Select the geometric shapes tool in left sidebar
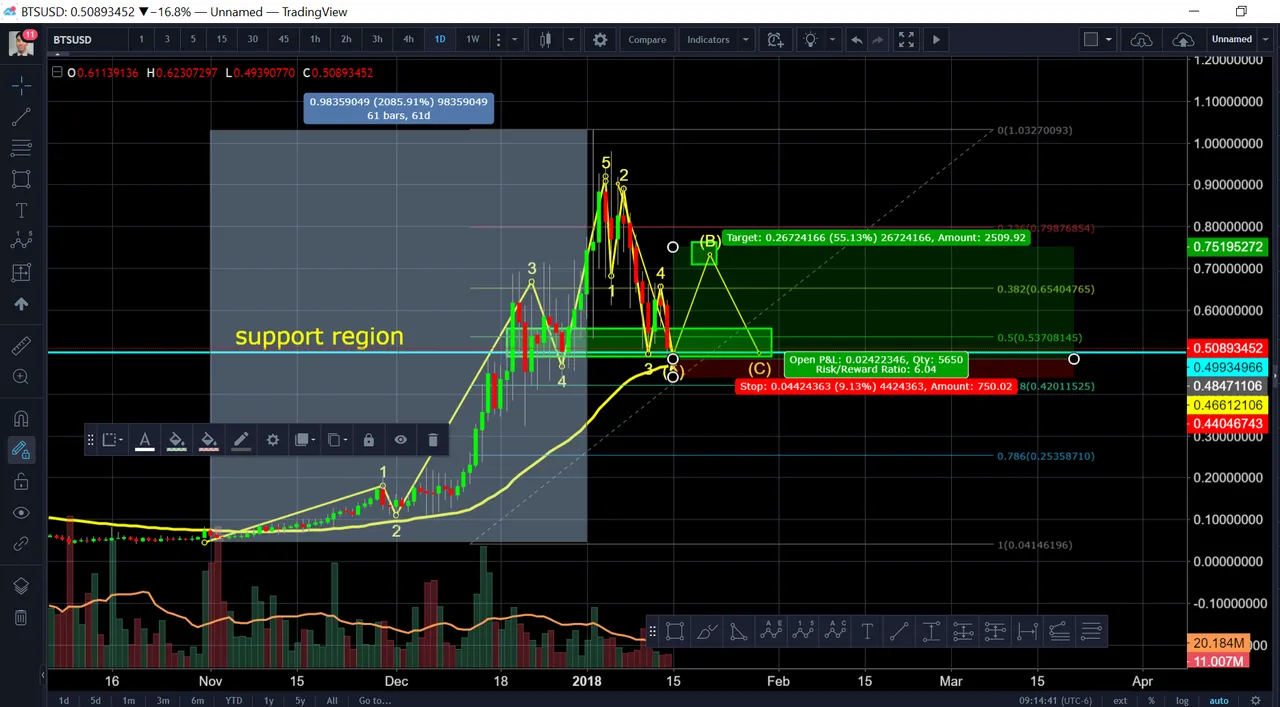1280x707 pixels. [x=21, y=179]
